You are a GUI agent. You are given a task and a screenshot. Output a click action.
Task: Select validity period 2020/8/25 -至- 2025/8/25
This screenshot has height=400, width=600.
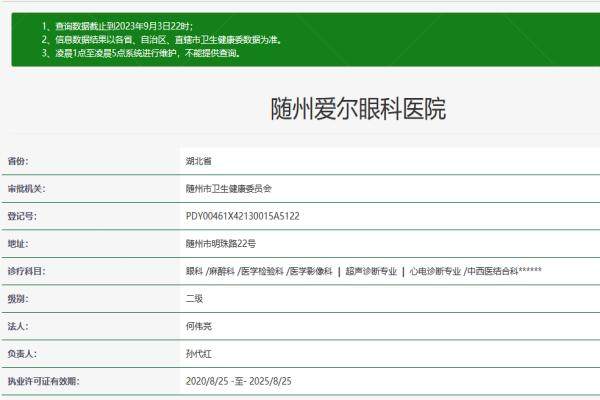point(239,382)
